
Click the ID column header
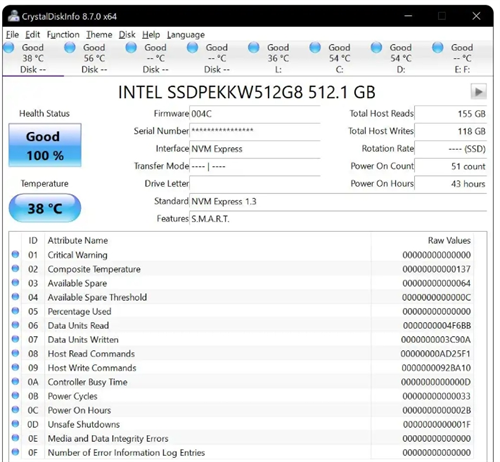pos(33,240)
